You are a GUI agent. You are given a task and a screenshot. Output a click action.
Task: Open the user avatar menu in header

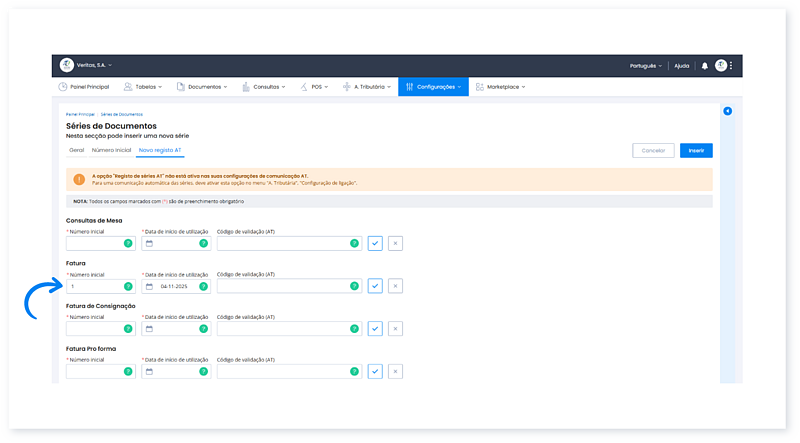click(x=721, y=66)
